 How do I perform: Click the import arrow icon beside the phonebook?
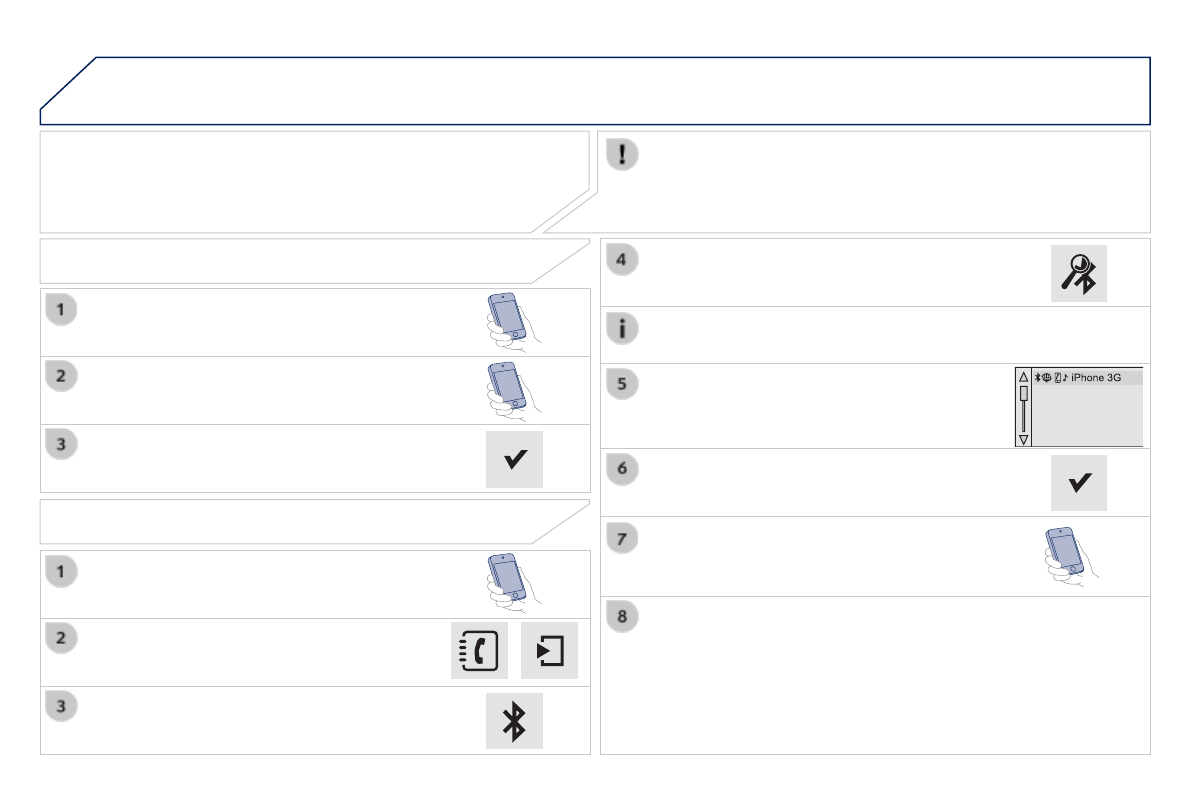[x=549, y=652]
